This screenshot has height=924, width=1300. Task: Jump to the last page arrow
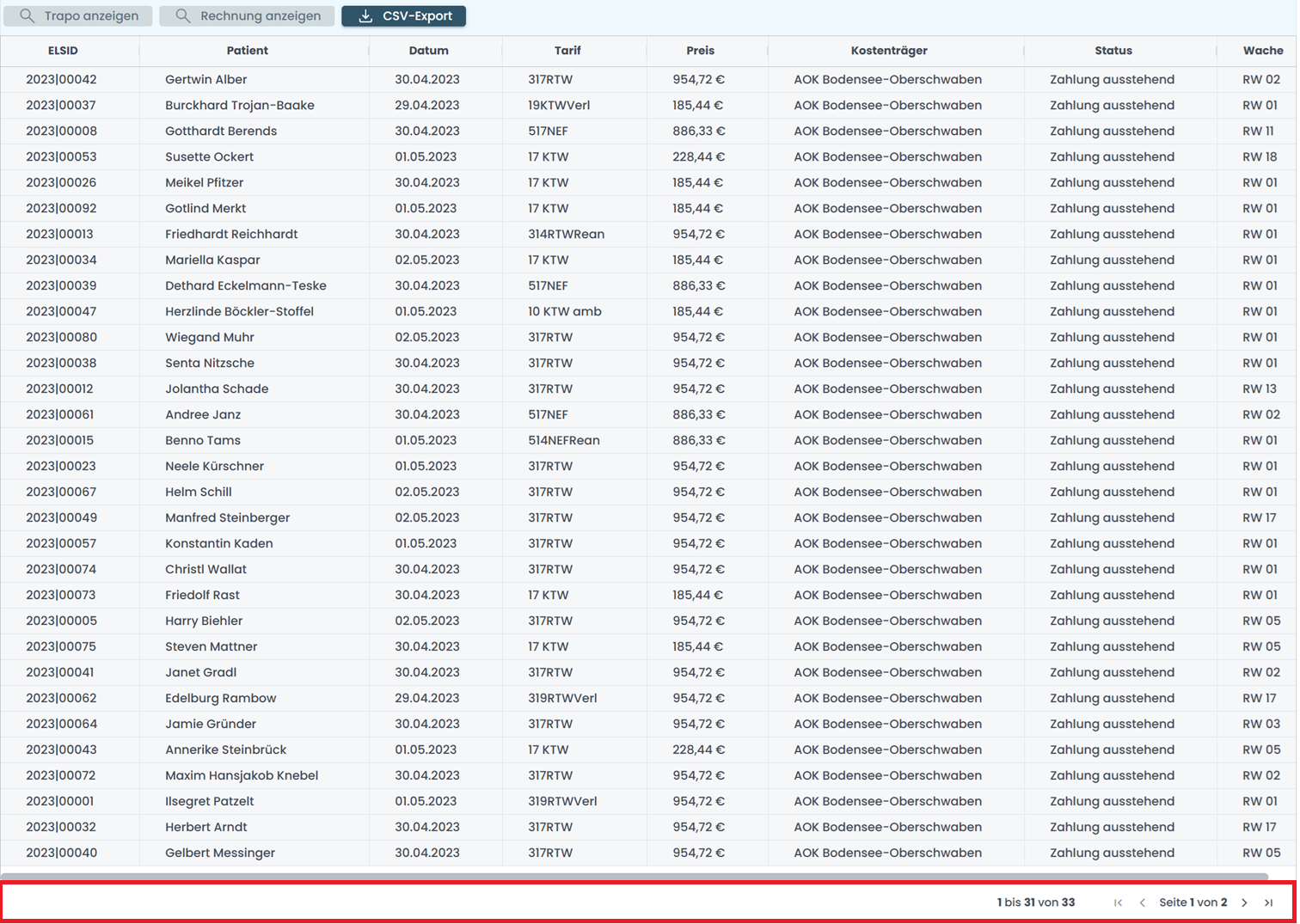click(1268, 903)
